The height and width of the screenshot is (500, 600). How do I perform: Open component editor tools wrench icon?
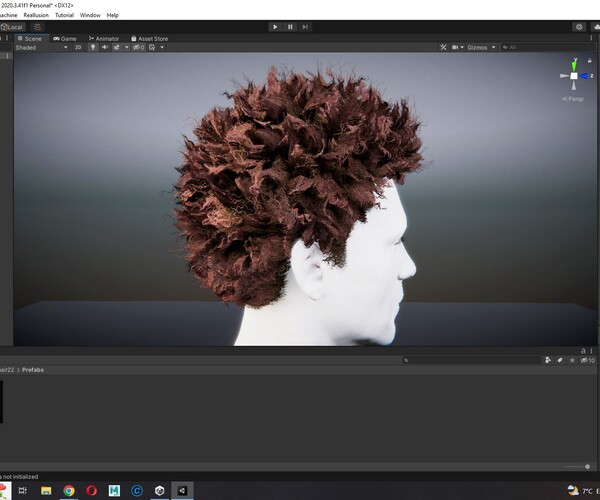[x=443, y=47]
